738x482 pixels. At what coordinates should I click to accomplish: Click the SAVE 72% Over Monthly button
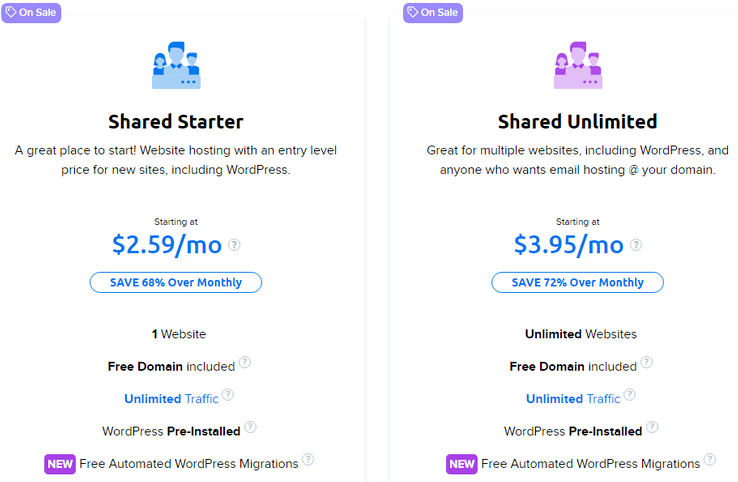pos(578,282)
